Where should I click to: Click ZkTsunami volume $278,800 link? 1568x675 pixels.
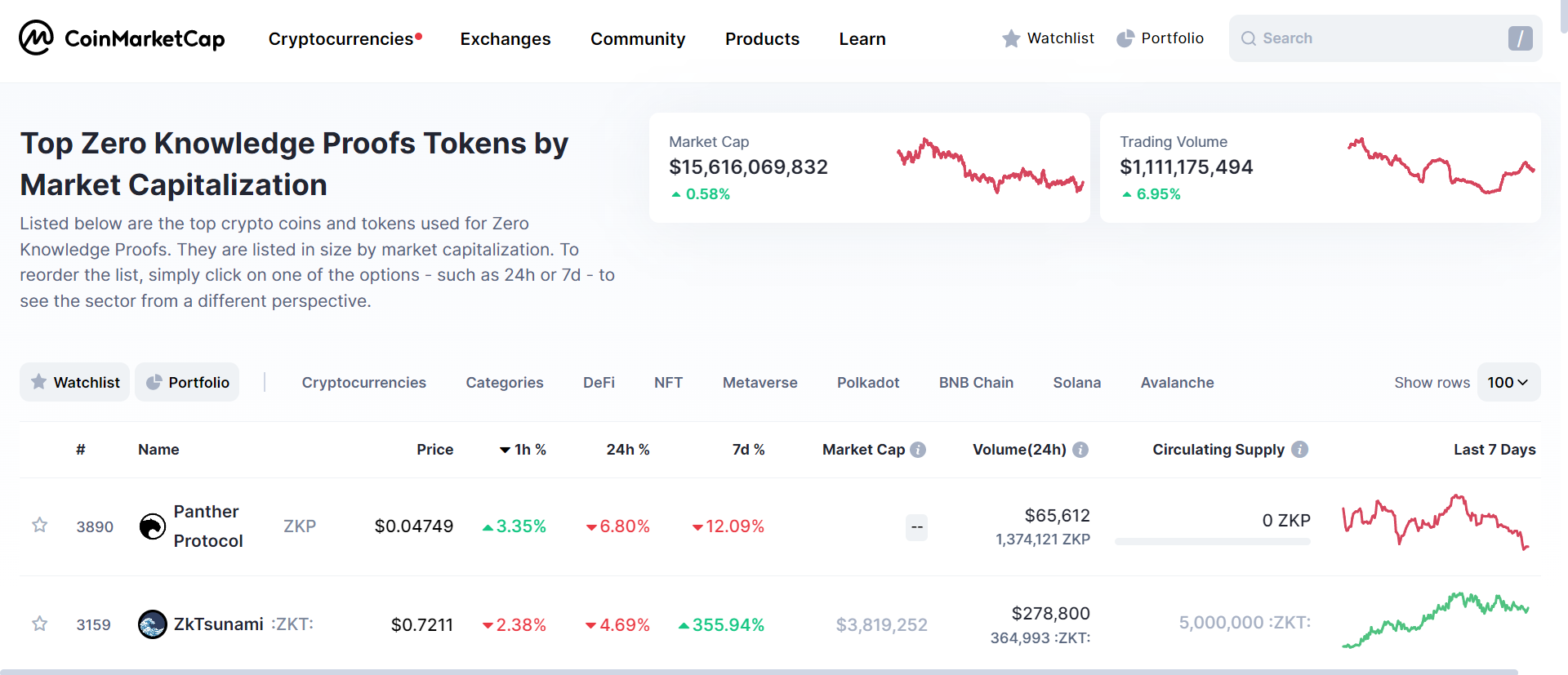pyautogui.click(x=1050, y=613)
